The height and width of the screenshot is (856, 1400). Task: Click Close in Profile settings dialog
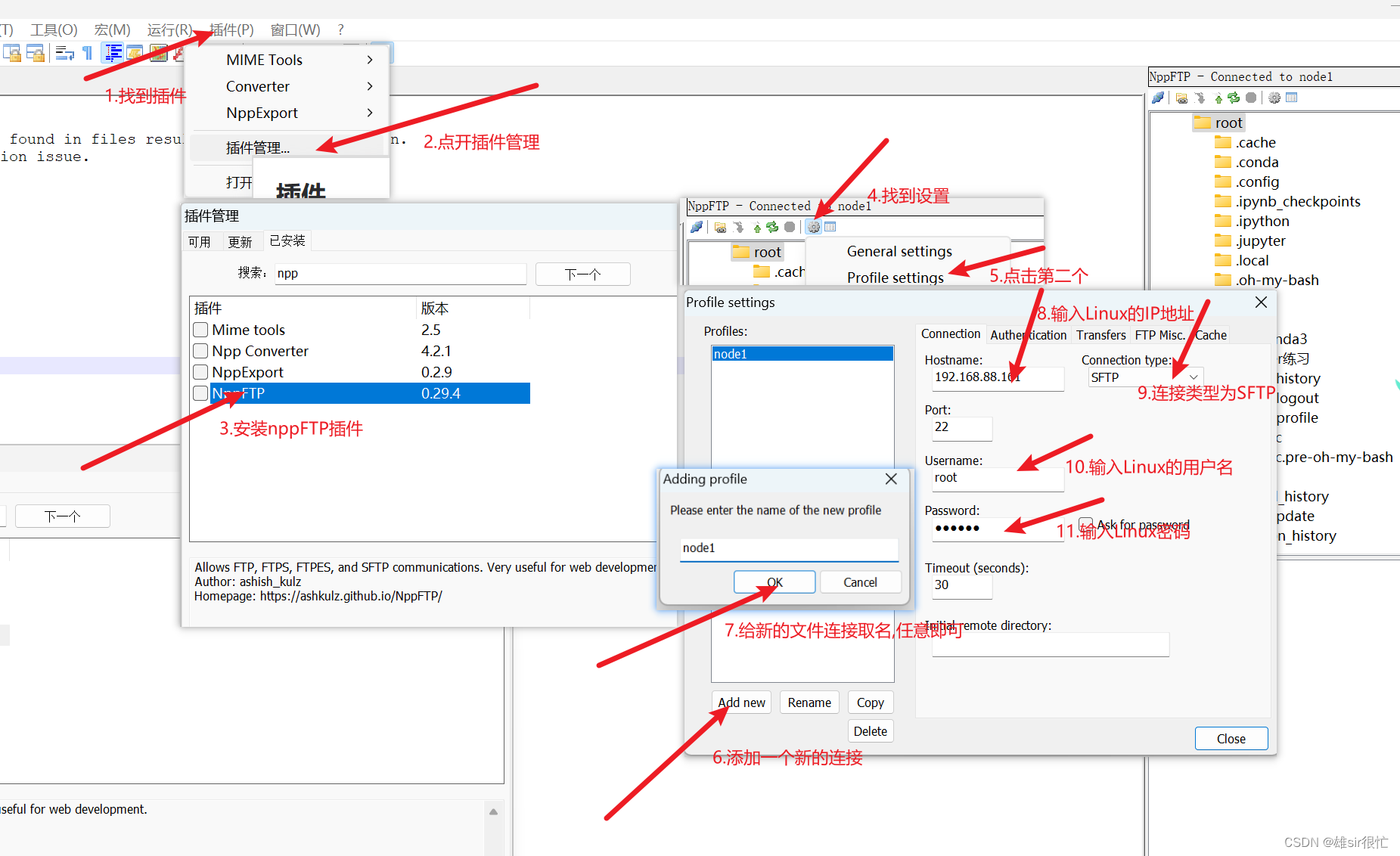1231,739
